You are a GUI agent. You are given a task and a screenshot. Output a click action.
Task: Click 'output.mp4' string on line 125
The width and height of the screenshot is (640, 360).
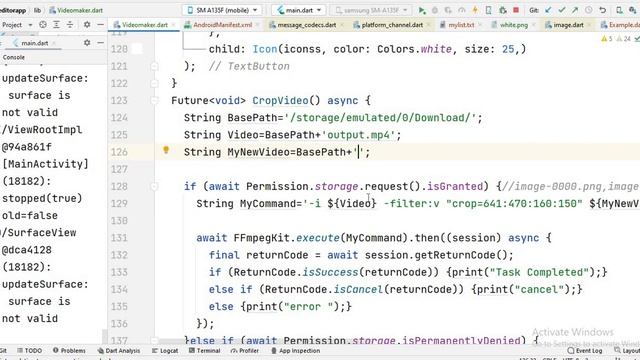(358, 135)
